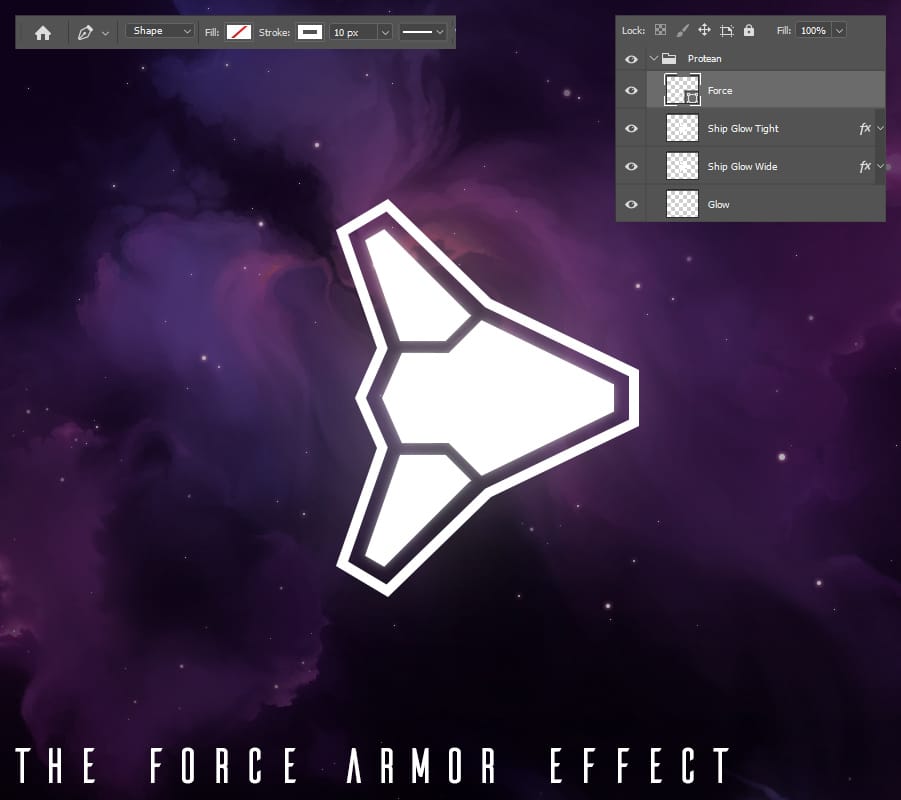Lock image pixels with brush icon
Image resolution: width=901 pixels, height=800 pixels.
[683, 30]
